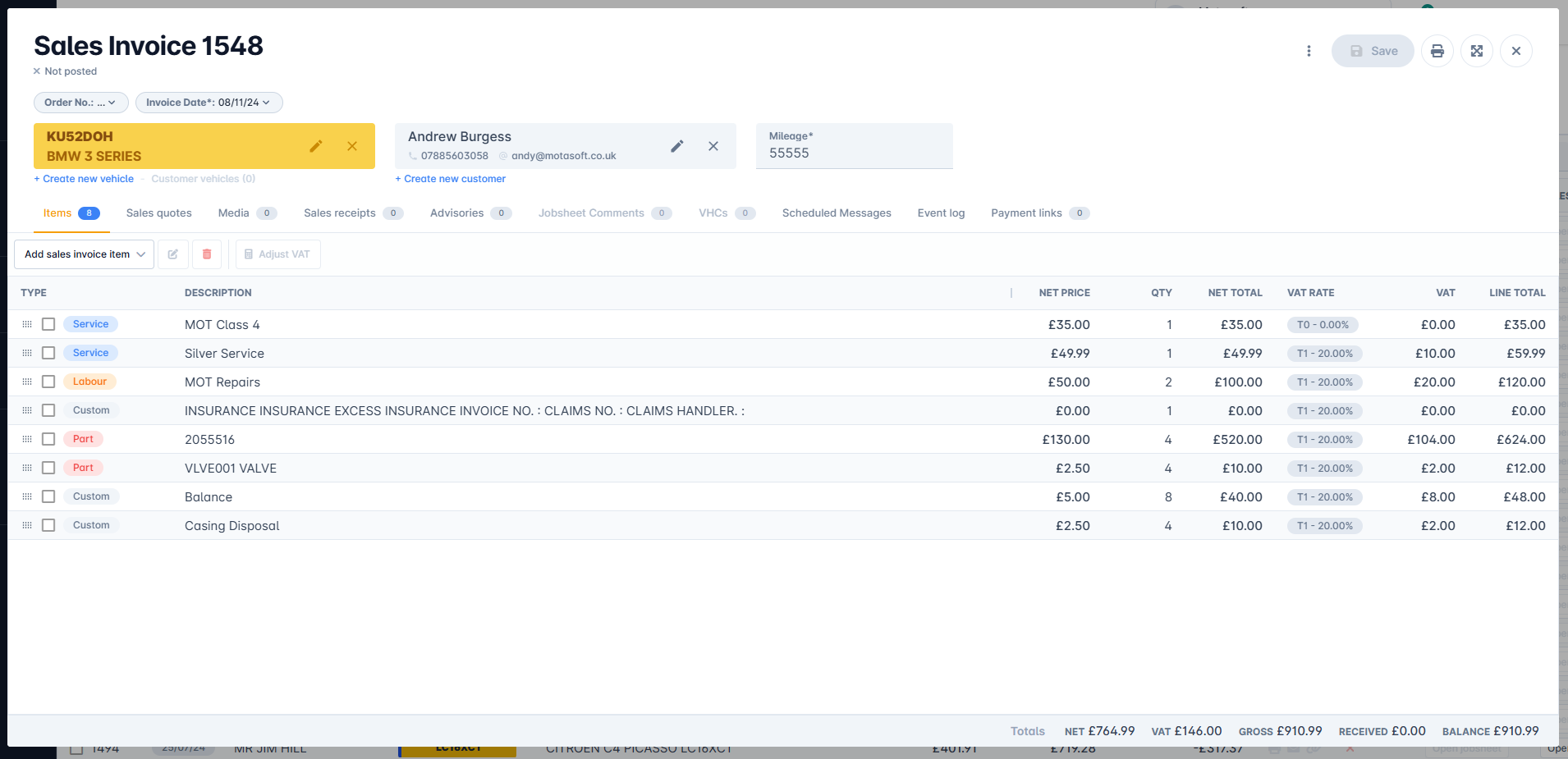Check the Casing Disposal item checkbox
The width and height of the screenshot is (1568, 759).
[48, 525]
